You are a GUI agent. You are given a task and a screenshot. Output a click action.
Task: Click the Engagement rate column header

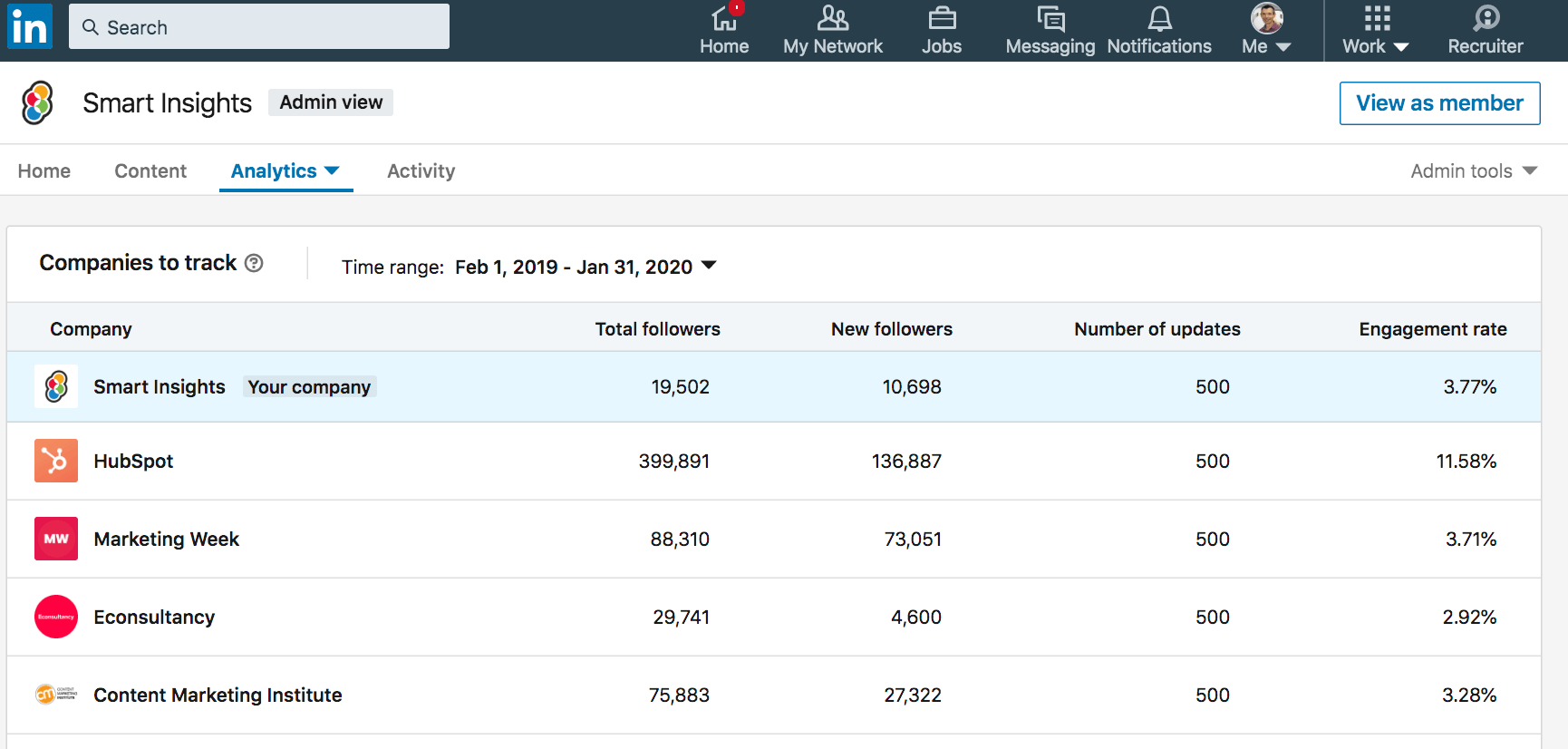point(1433,329)
